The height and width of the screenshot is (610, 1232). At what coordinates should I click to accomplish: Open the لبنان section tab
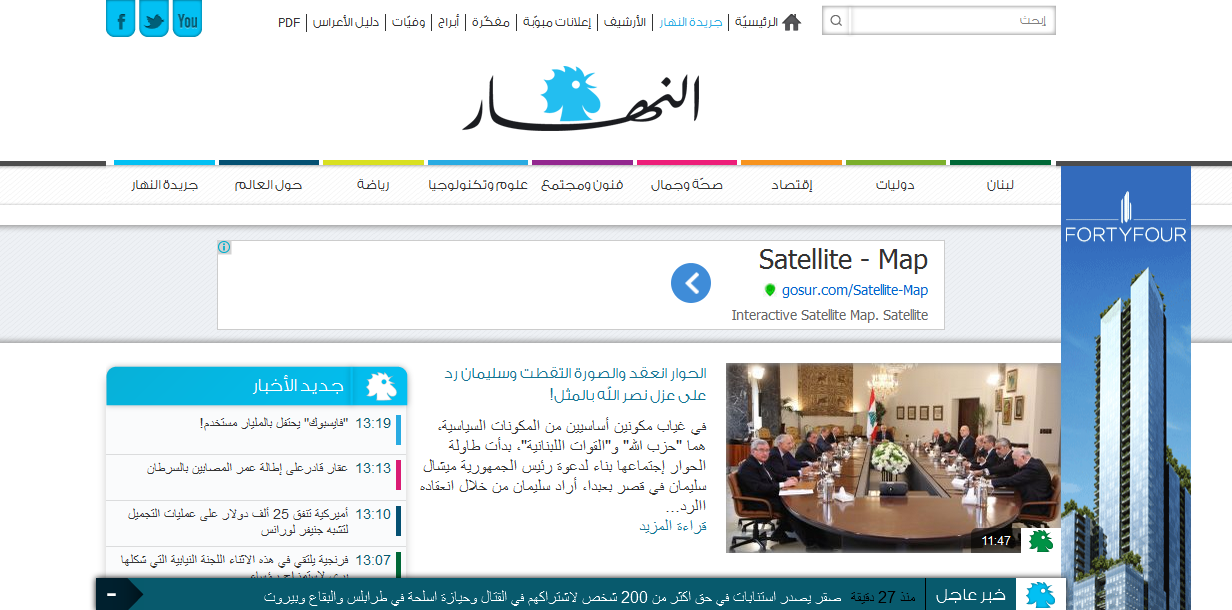tap(999, 185)
